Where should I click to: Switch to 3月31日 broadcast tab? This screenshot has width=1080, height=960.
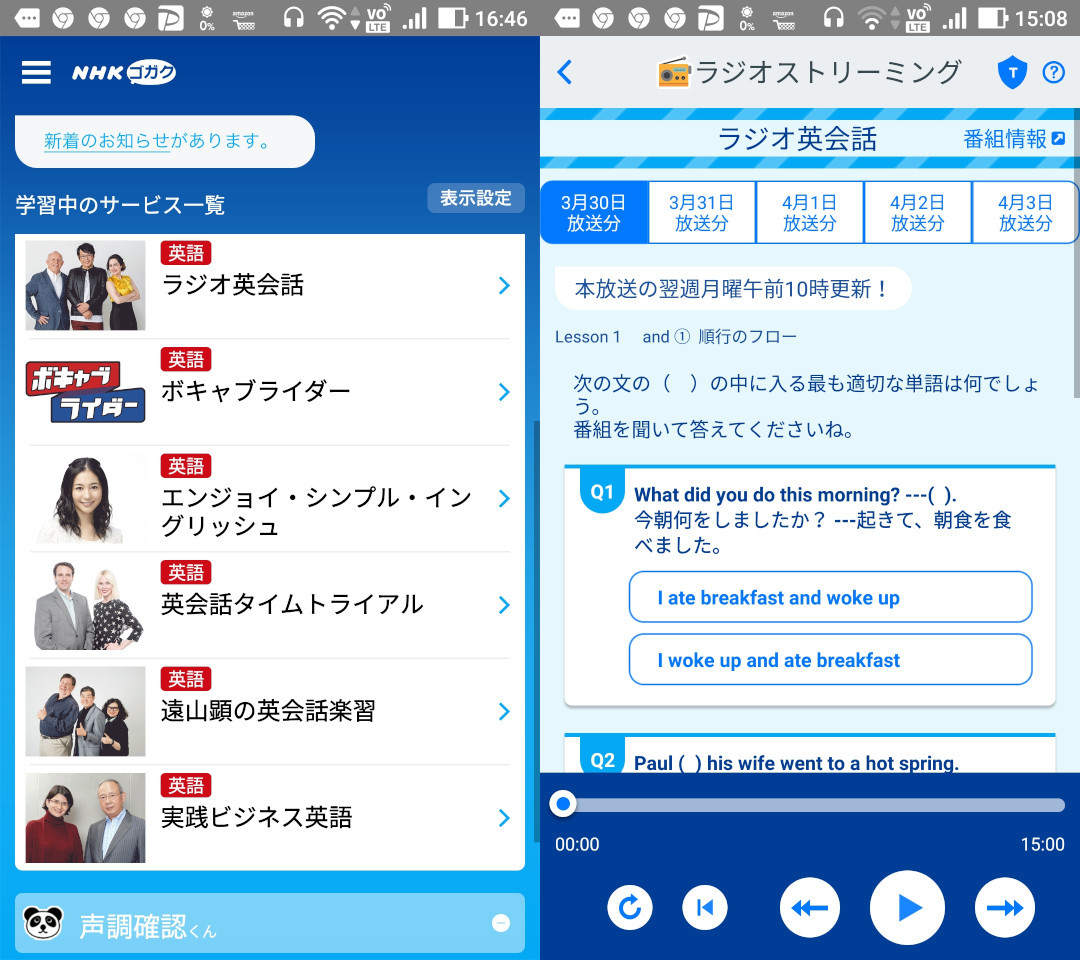pyautogui.click(x=702, y=213)
